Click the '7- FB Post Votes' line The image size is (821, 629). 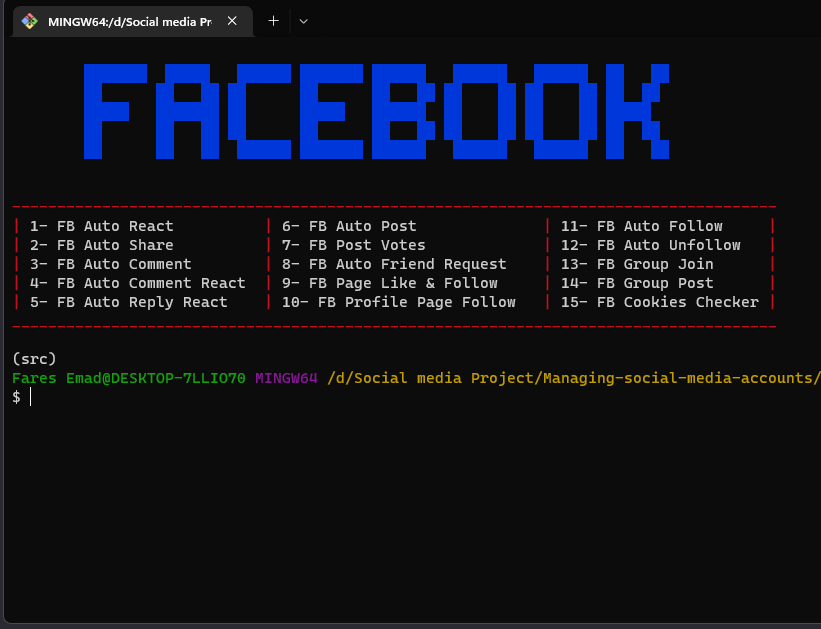[x=354, y=245]
